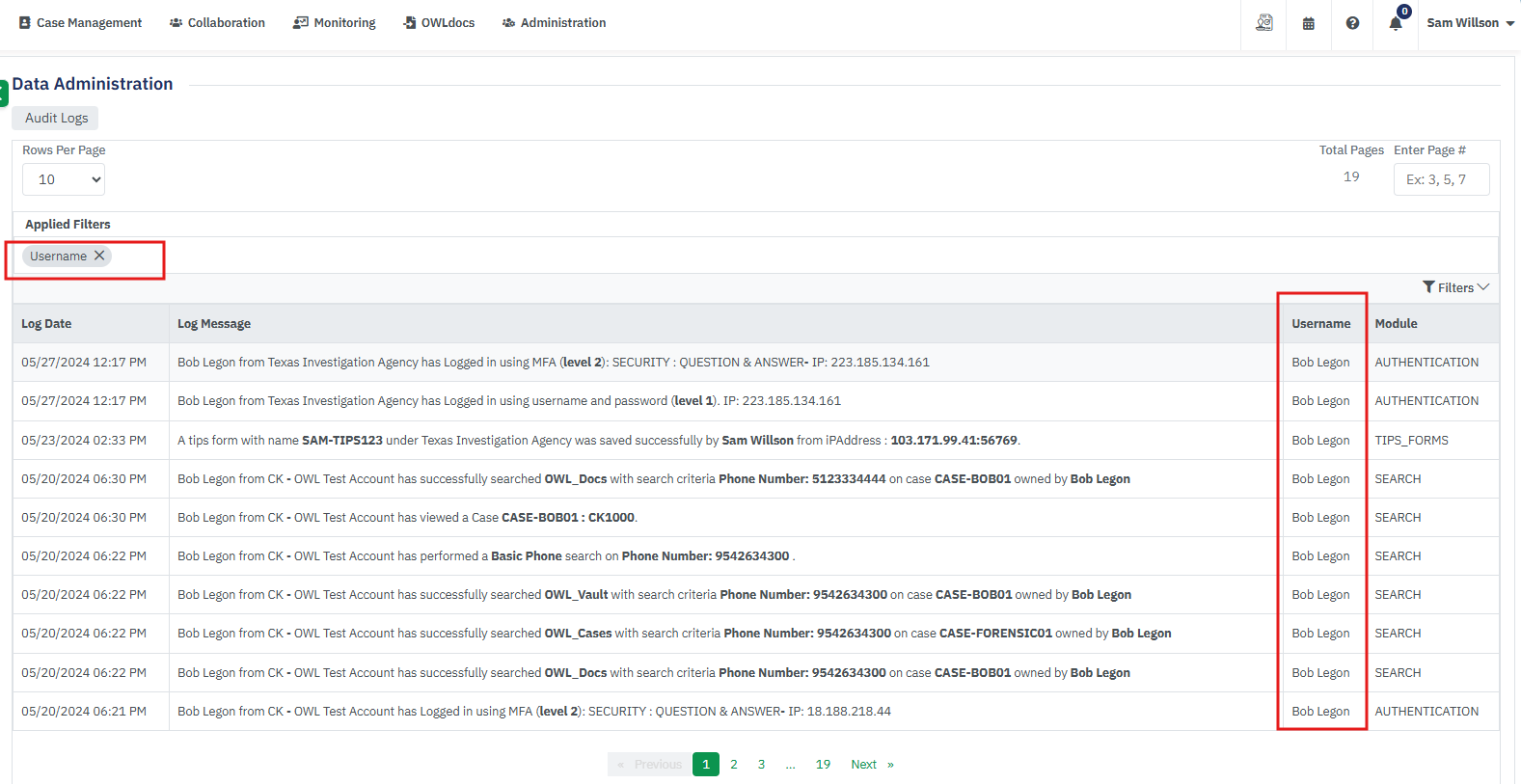Click the Username filter chip label
This screenshot has height=784, width=1521.
click(x=58, y=256)
